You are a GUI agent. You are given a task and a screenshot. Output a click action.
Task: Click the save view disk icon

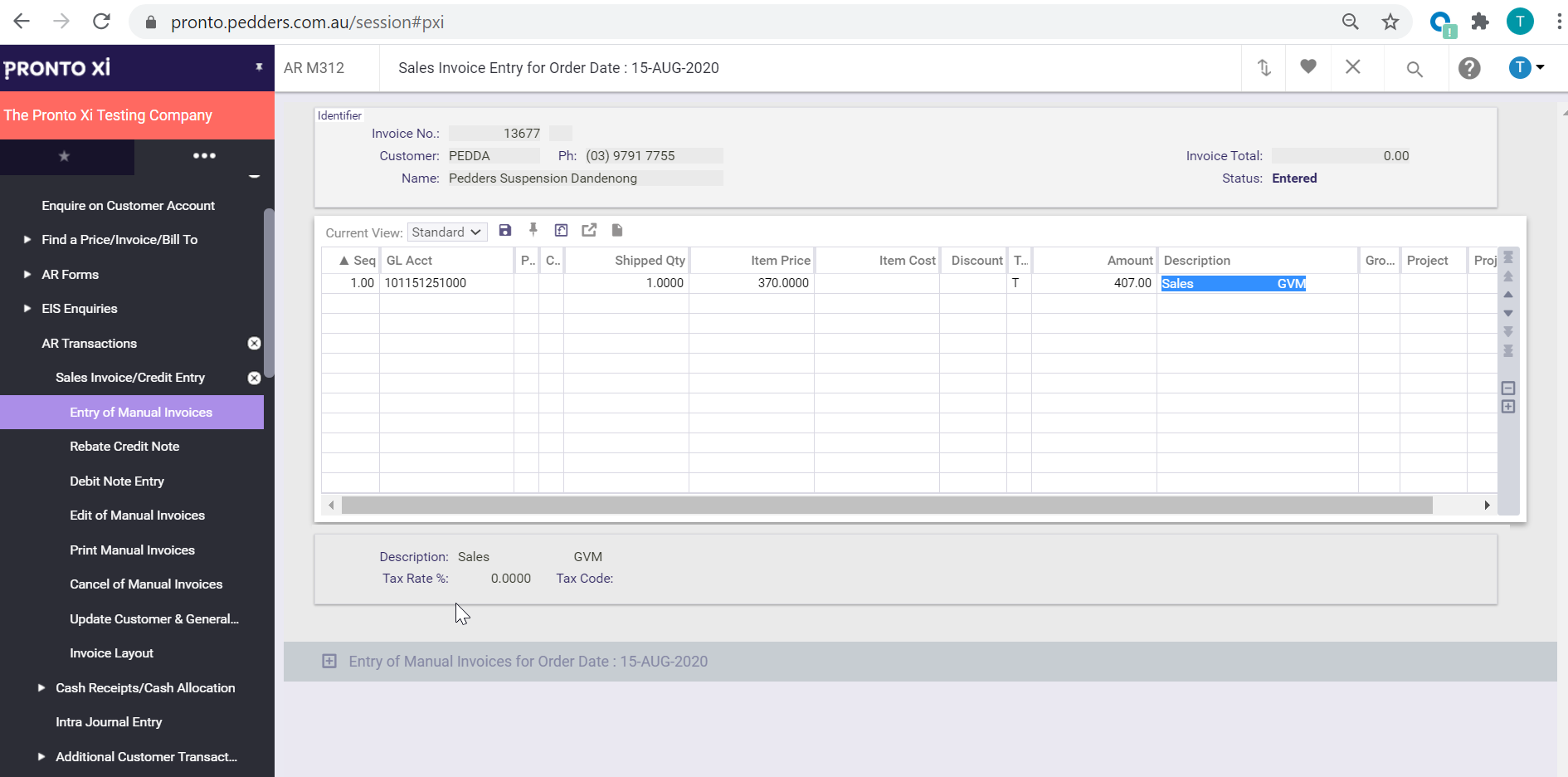[504, 231]
